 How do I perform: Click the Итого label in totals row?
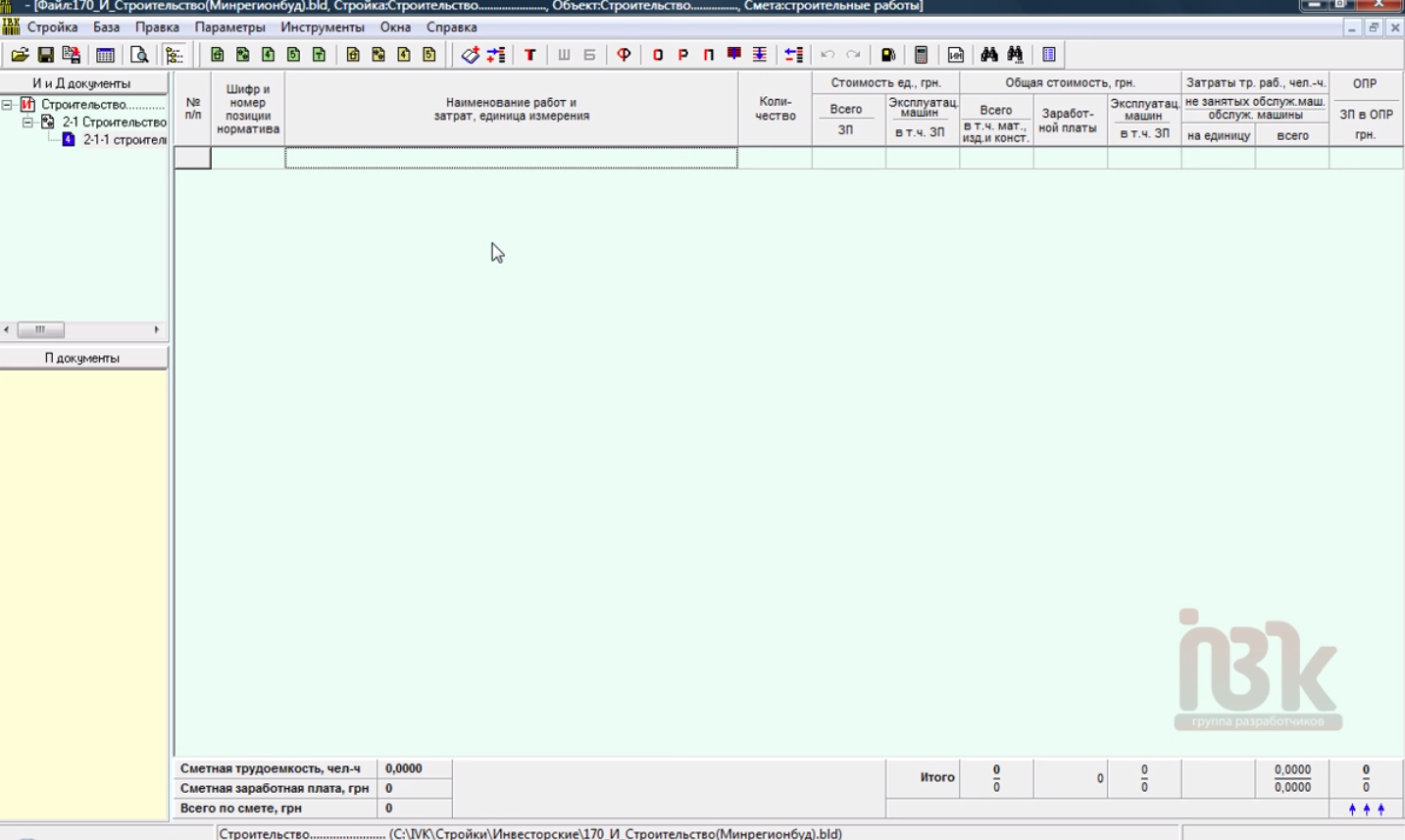click(x=937, y=777)
